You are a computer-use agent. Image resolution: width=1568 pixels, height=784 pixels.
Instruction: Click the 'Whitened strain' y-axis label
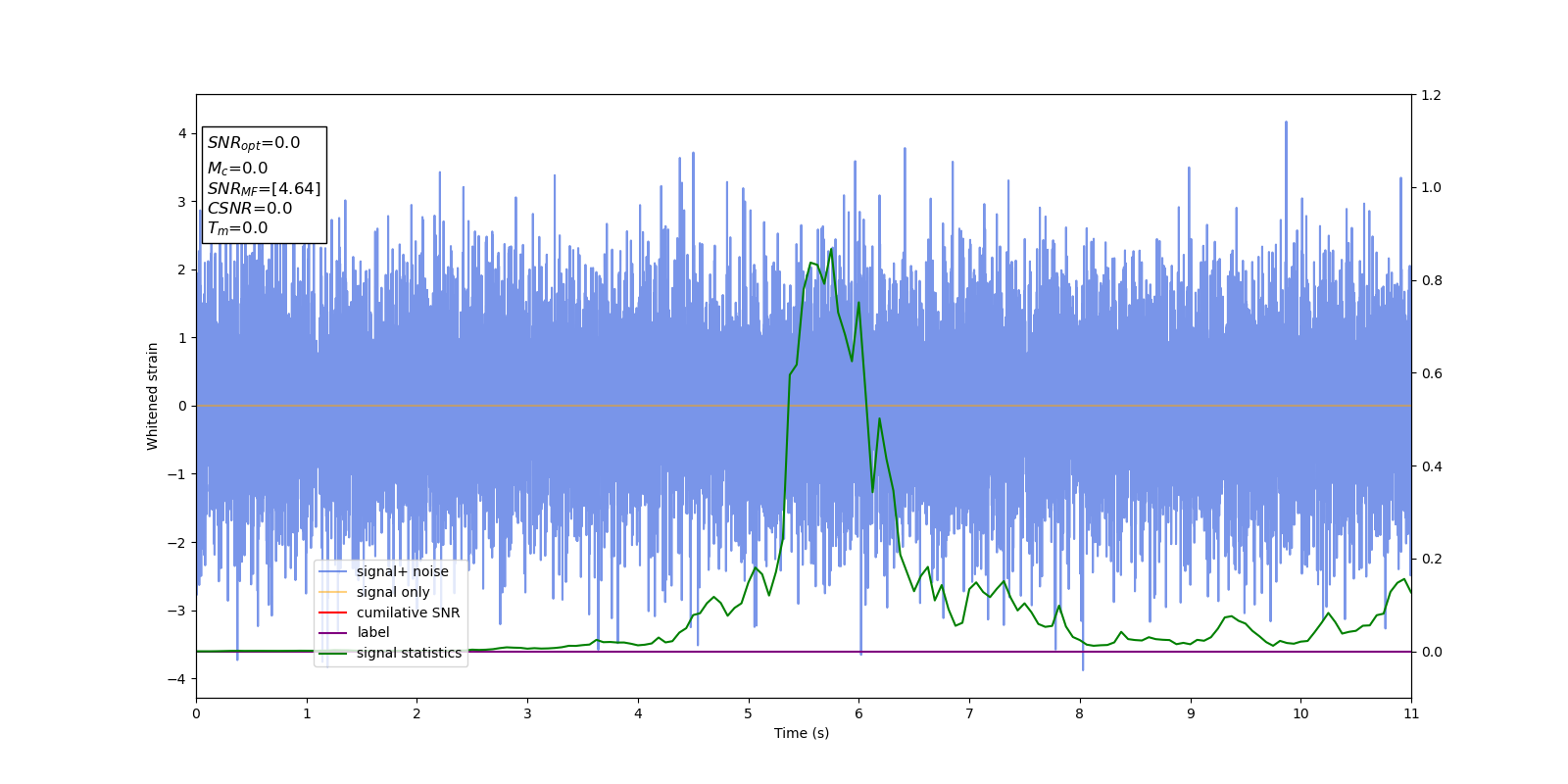point(153,396)
